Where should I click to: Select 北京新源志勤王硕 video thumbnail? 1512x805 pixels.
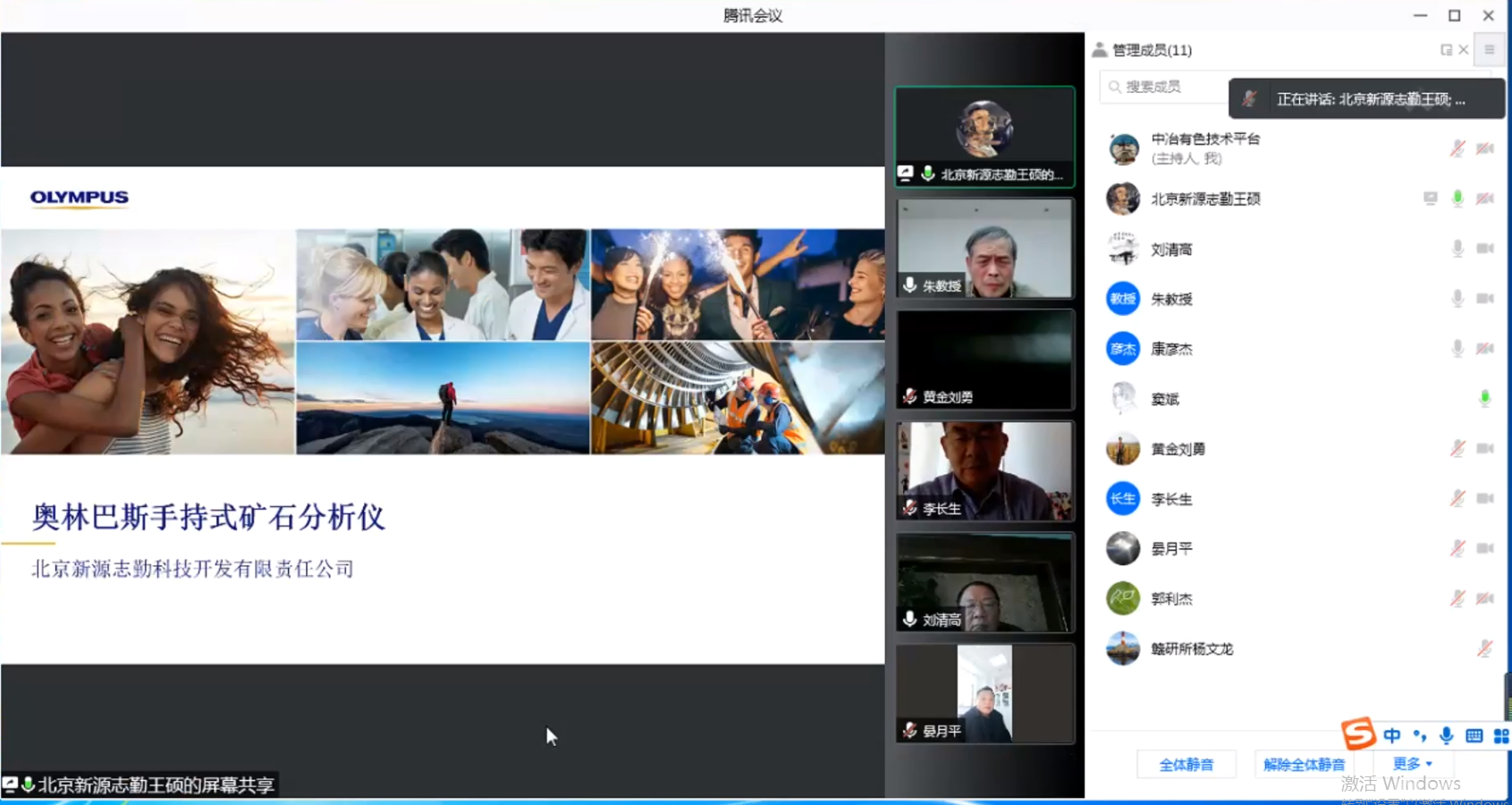[984, 137]
